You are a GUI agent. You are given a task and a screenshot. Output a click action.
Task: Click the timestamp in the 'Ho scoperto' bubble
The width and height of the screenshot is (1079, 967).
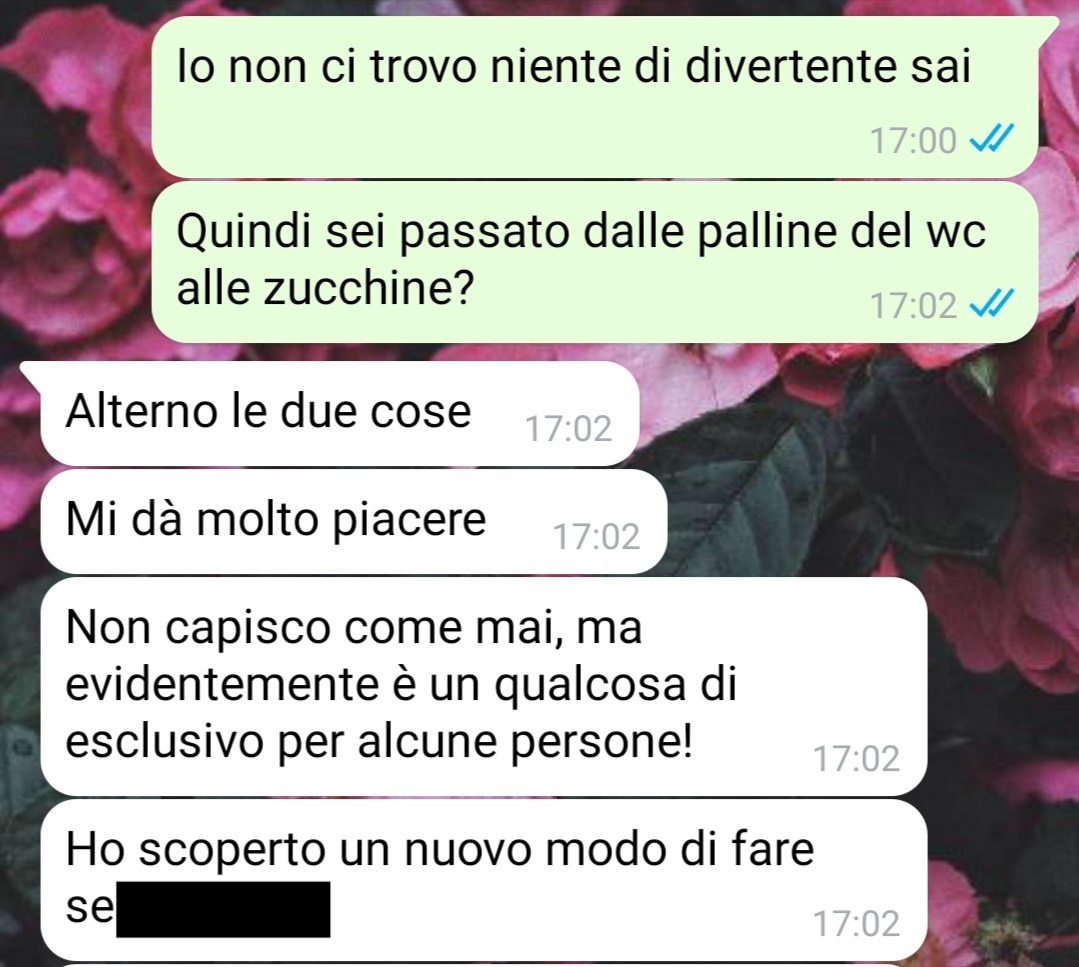coord(857,923)
